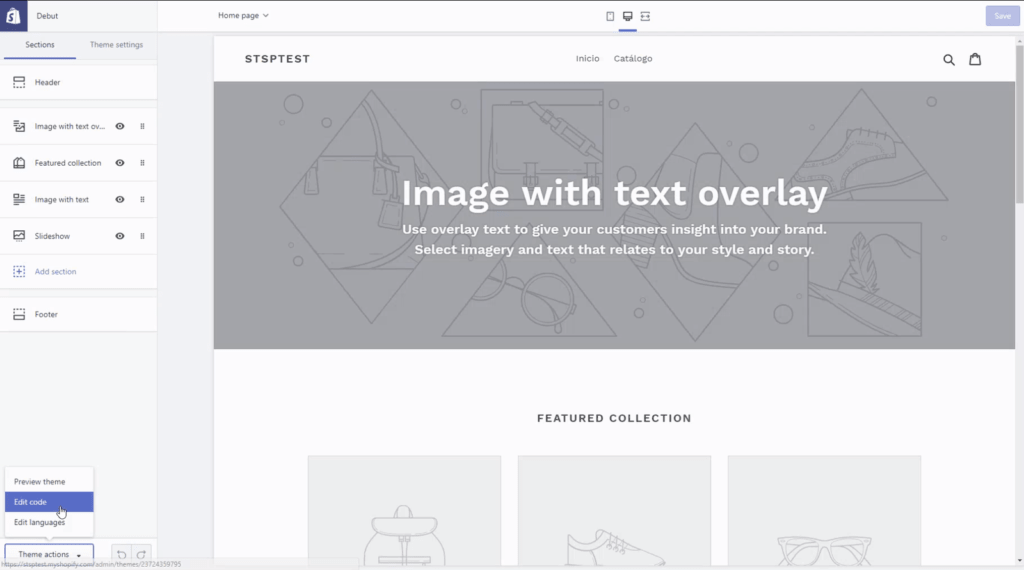Click the Save button

coord(1002,16)
